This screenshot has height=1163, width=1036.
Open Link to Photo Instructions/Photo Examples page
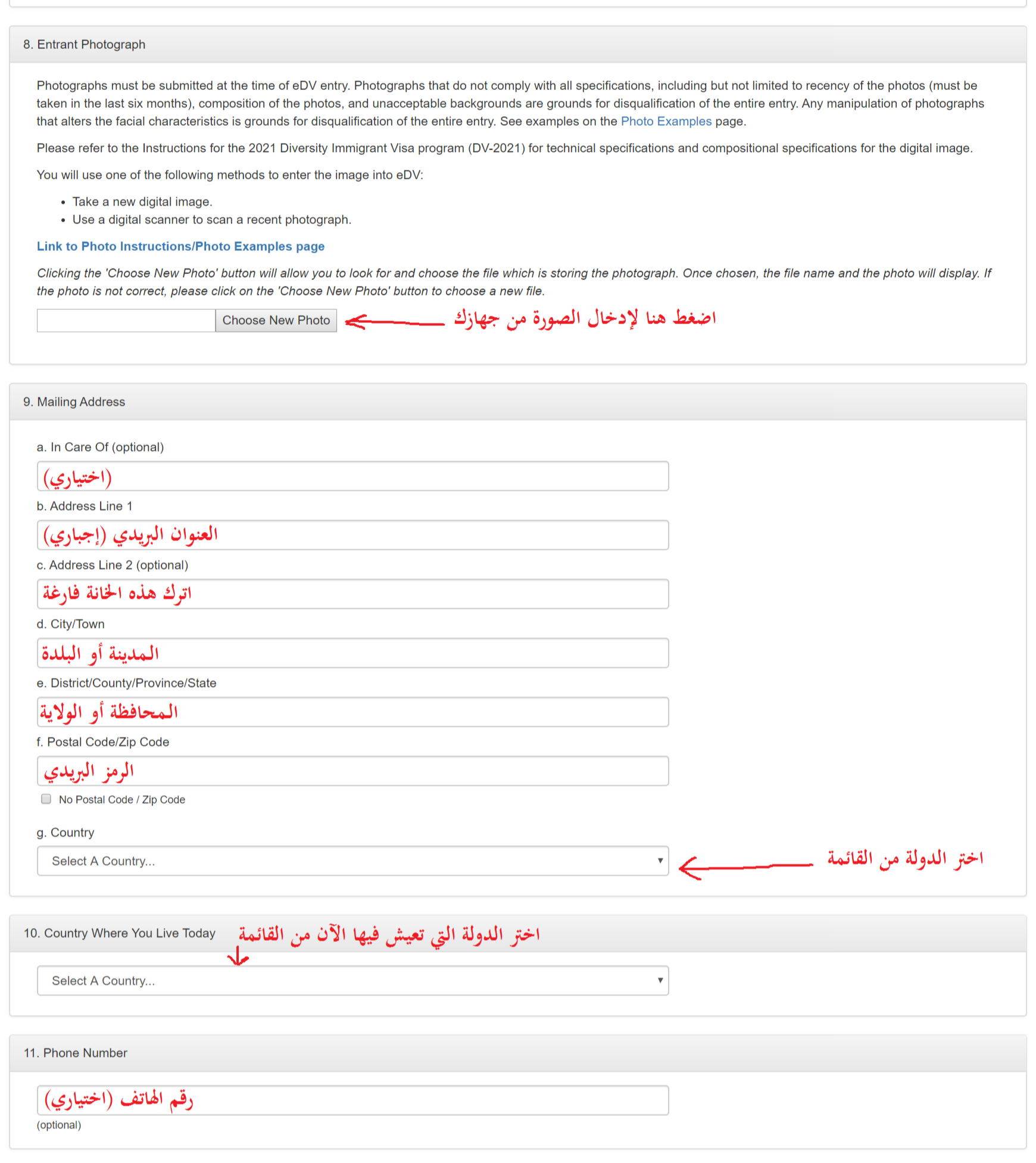[x=180, y=247]
